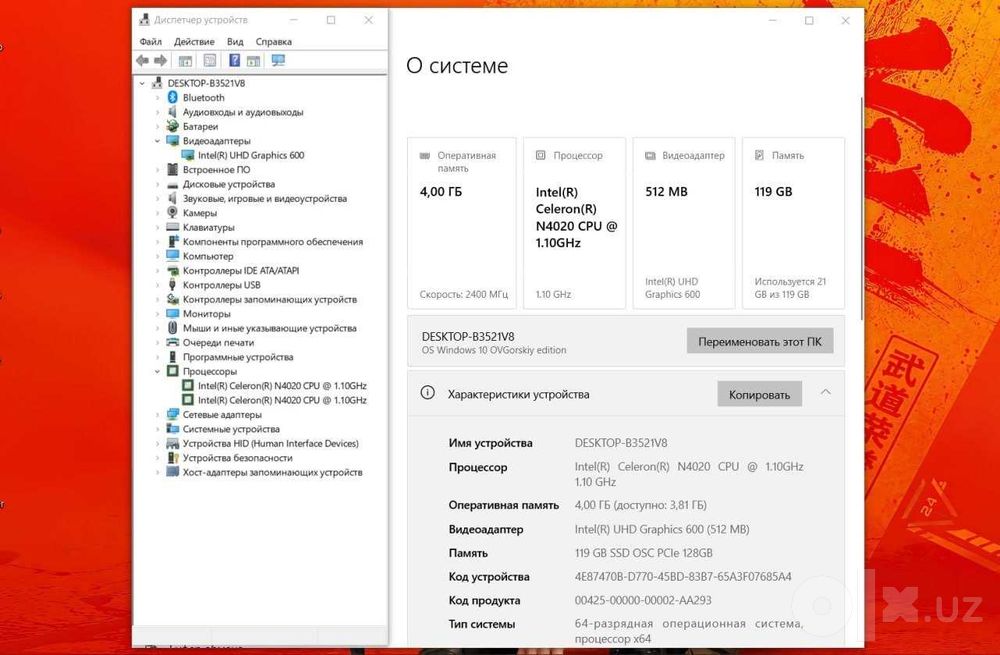The height and width of the screenshot is (655, 1000).
Task: Expand the Устройства HID category
Action: [x=158, y=443]
